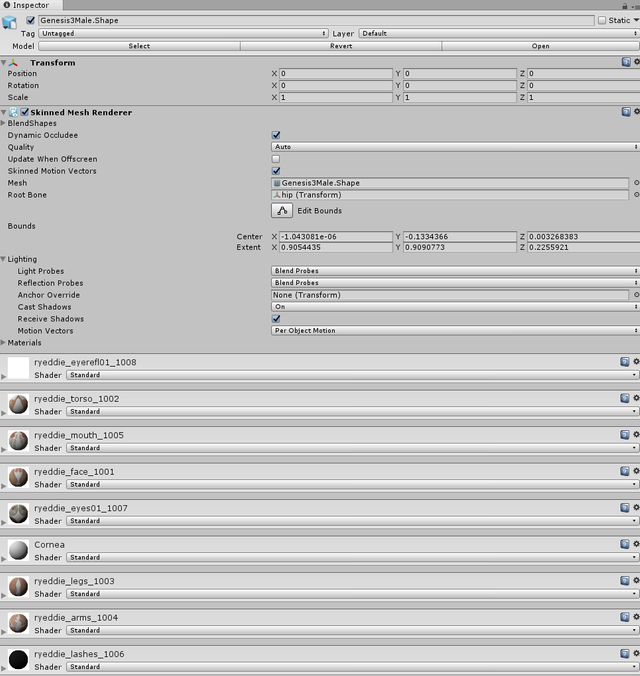Click the ryeddie_torso_1002 material preview sphere
Viewport: 640px width, 676px height.
click(x=19, y=404)
